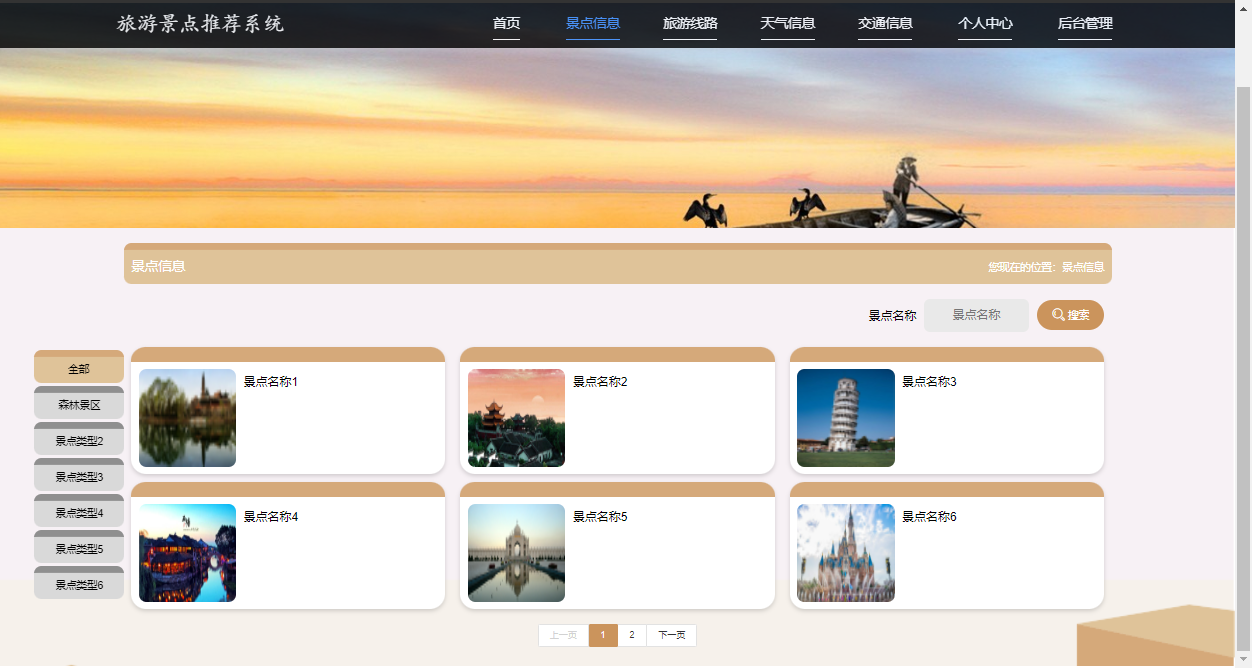Open 个人中心 from top navigation
This screenshot has width=1252, height=668.
985,24
